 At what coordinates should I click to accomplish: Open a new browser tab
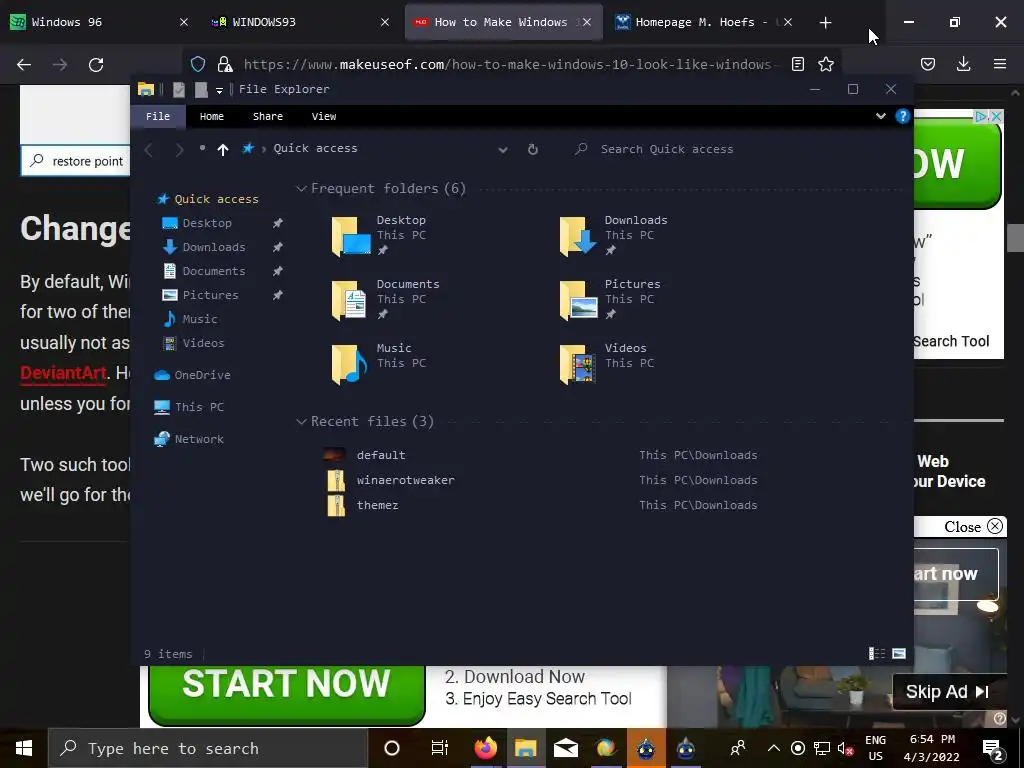coord(825,23)
